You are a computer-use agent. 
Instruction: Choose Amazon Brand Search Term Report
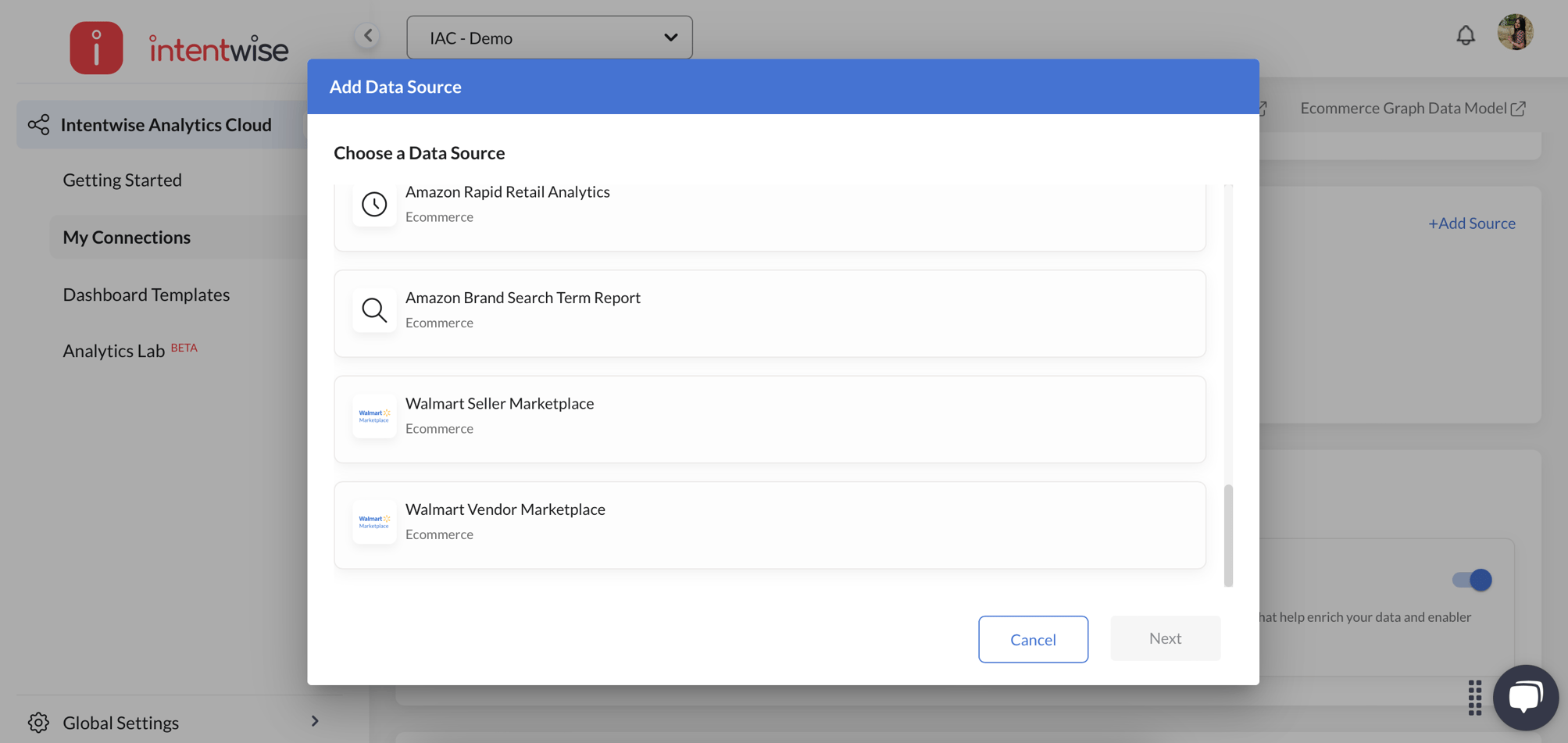pos(770,313)
